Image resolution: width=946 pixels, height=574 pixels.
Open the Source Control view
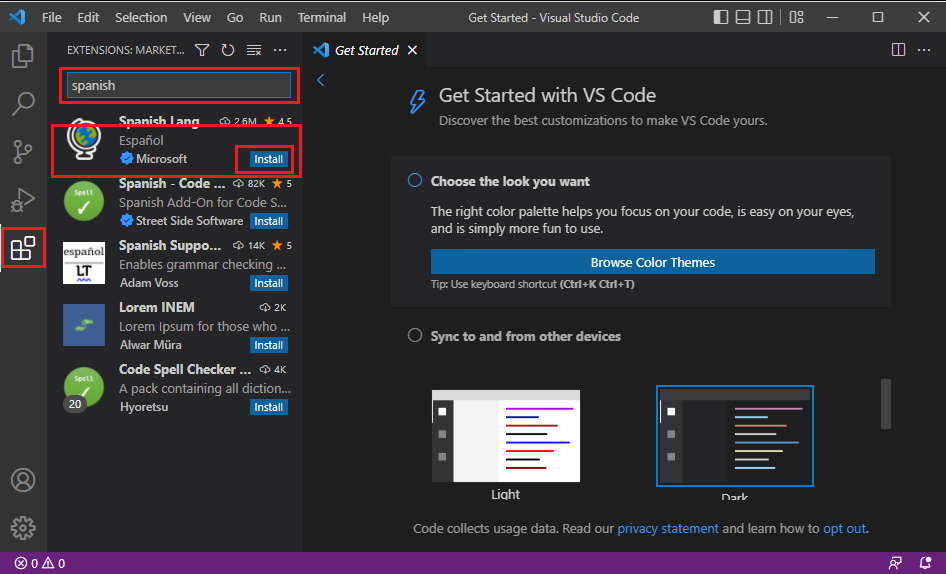pos(23,151)
